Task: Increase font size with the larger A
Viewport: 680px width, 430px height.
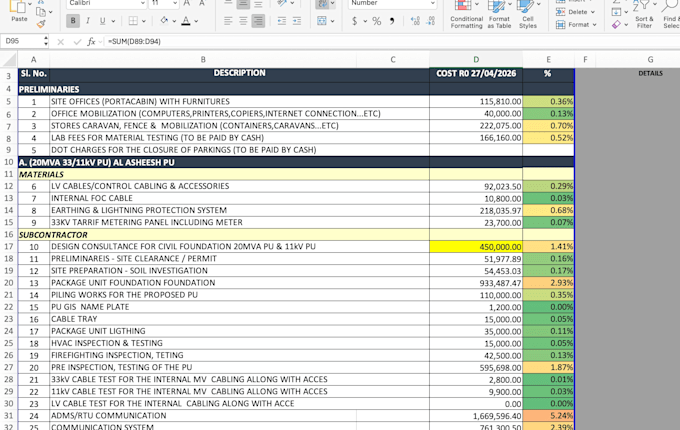Action: coord(187,3)
